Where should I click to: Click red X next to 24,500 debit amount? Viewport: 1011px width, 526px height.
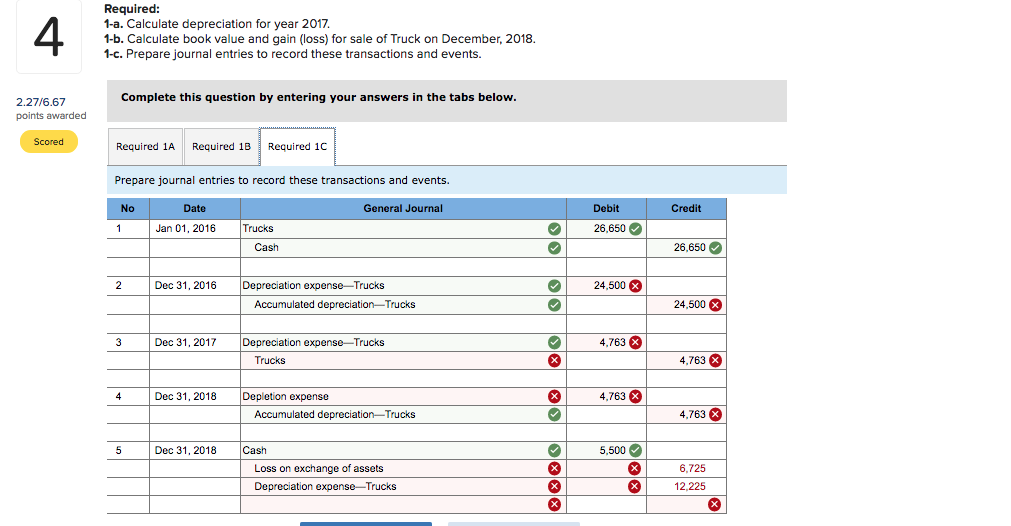pyautogui.click(x=635, y=286)
